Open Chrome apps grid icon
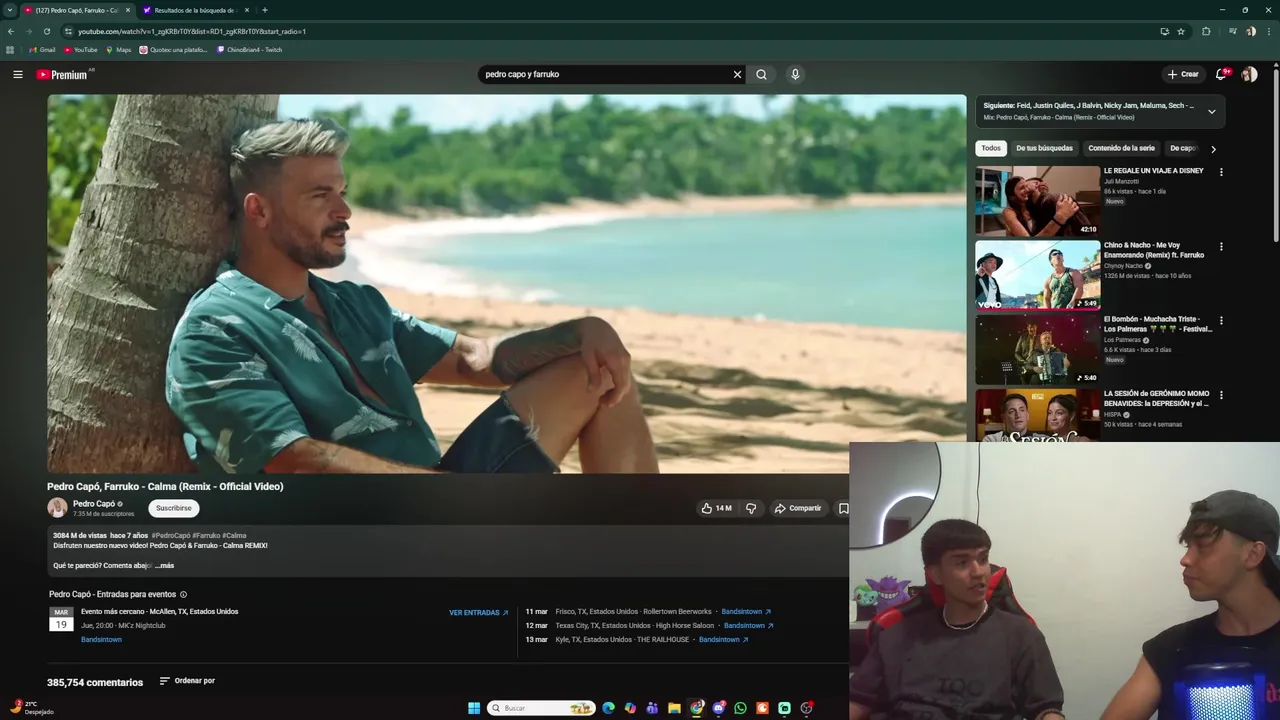This screenshot has width=1280, height=720. click(10, 50)
